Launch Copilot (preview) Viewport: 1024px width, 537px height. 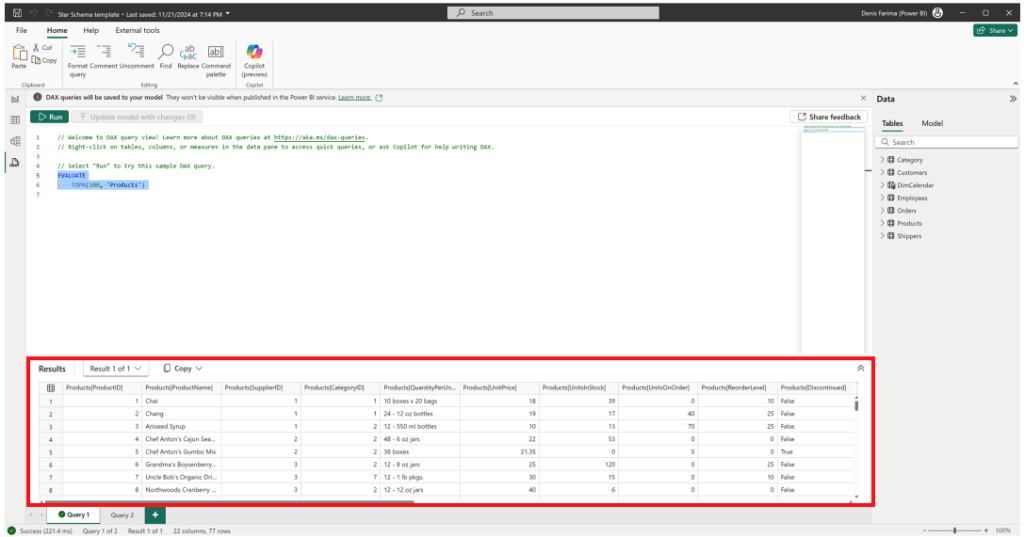(254, 52)
